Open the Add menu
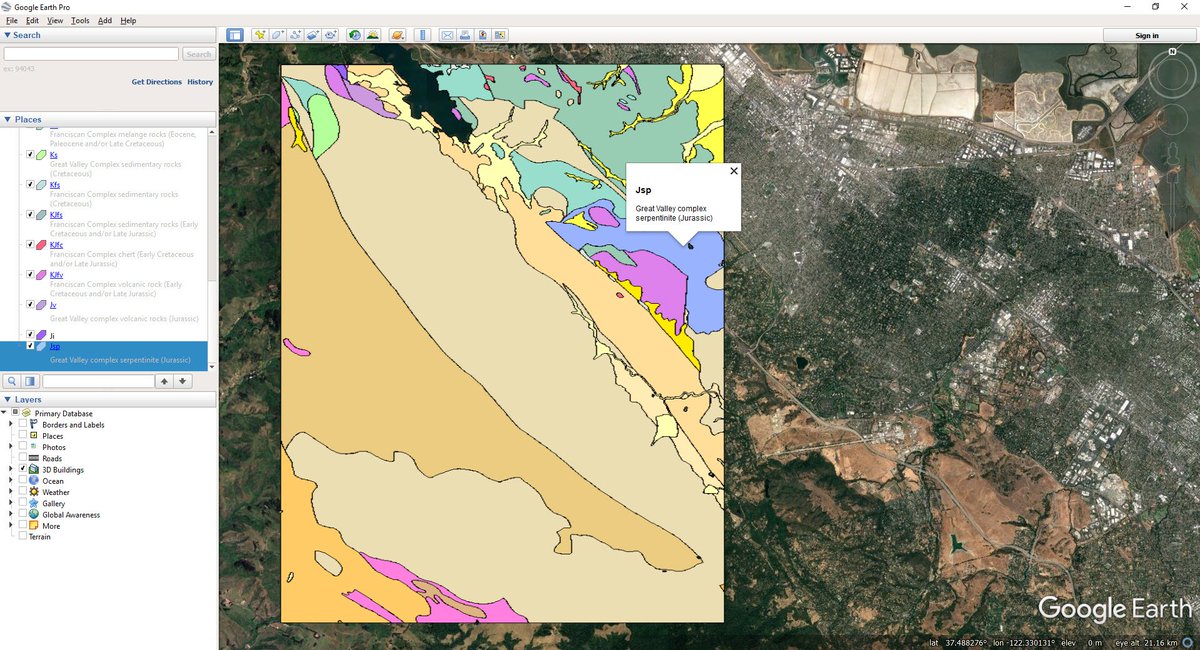This screenshot has width=1200, height=650. click(x=105, y=20)
